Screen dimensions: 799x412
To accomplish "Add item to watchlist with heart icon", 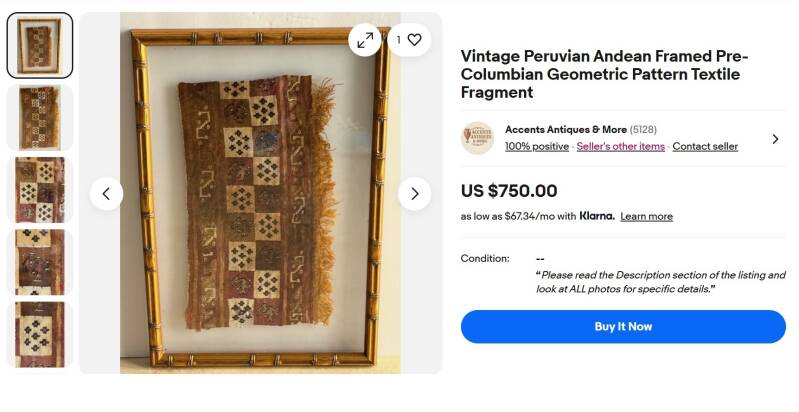I will click(409, 40).
